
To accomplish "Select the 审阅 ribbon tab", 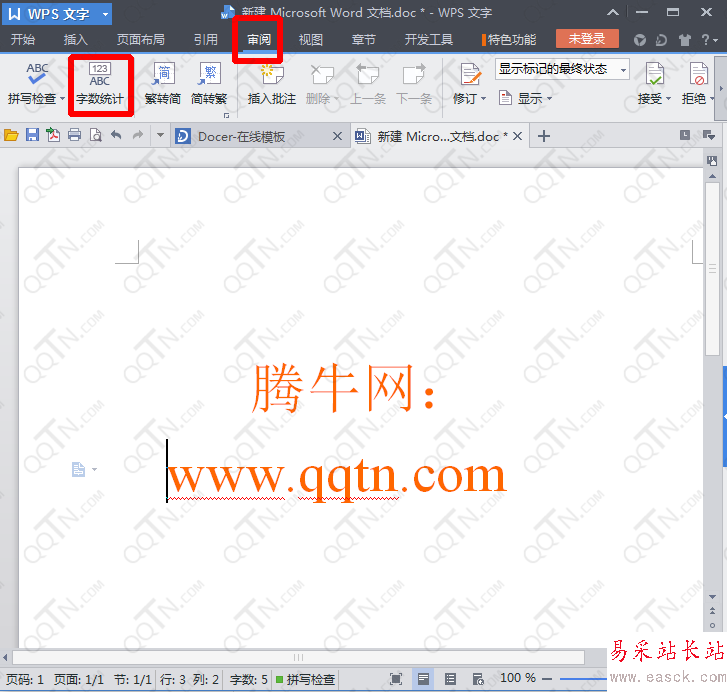I will 258,40.
